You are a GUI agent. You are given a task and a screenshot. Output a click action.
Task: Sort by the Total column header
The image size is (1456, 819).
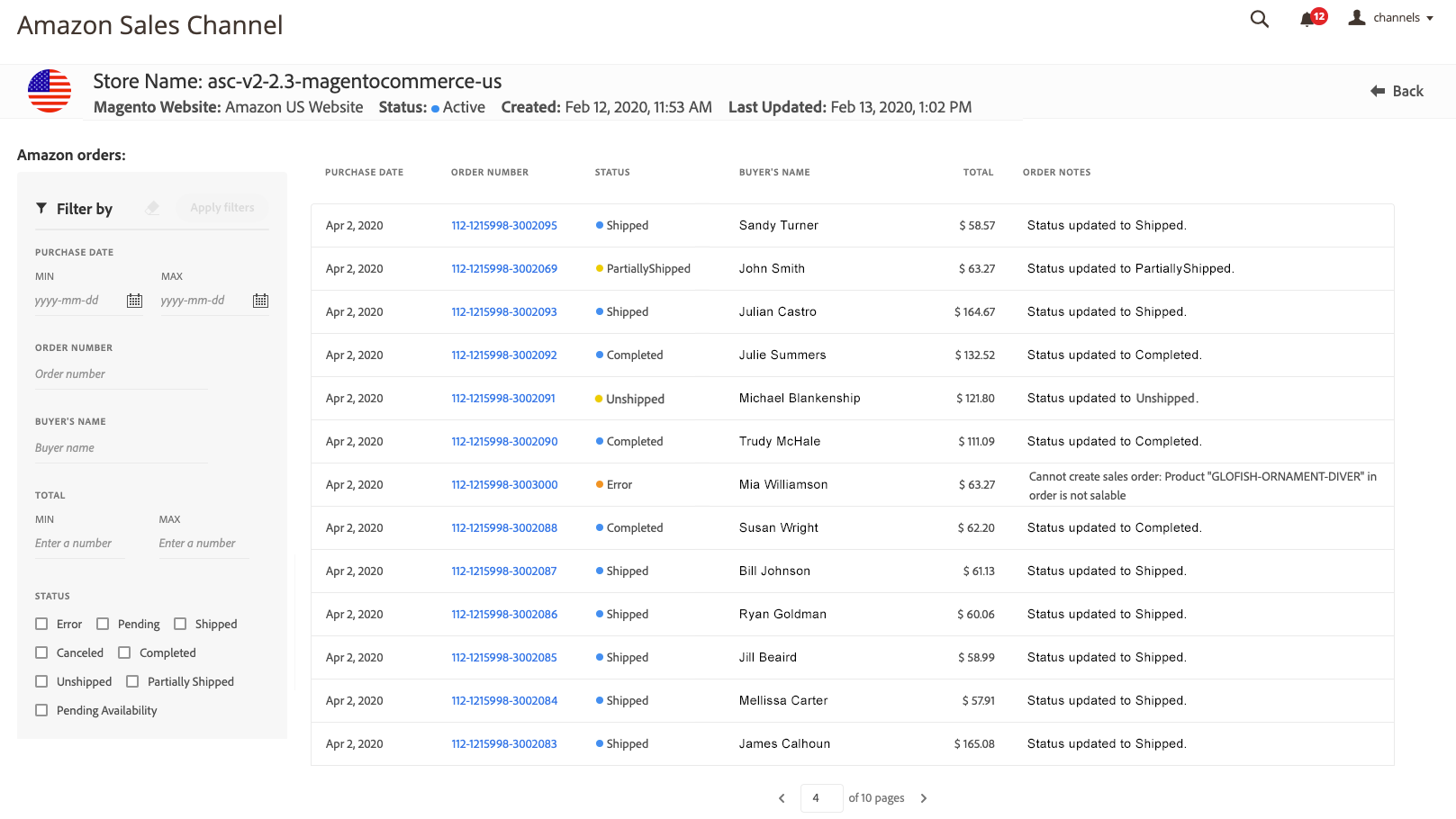(x=978, y=172)
